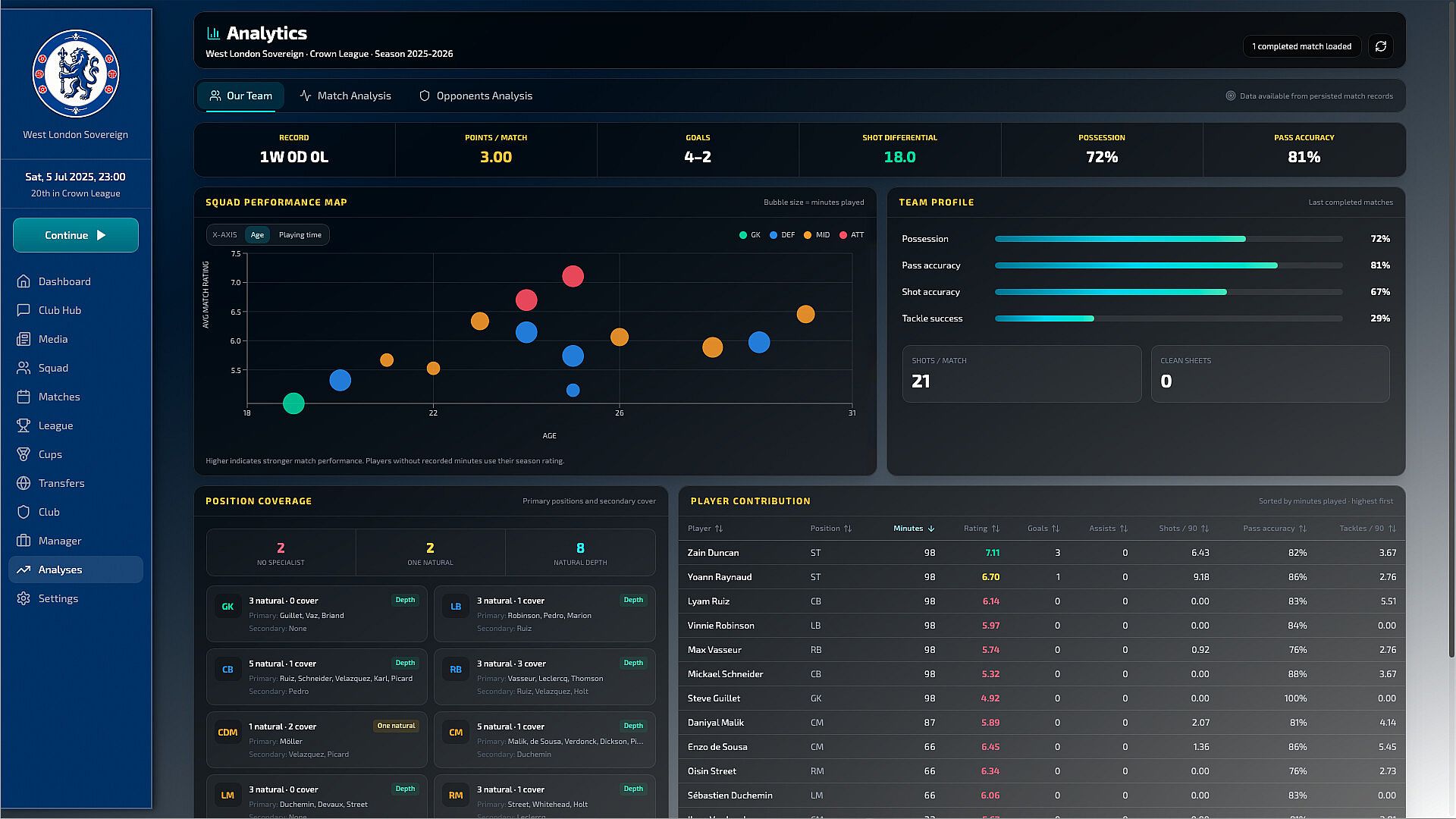Switch to the Match Analysis tab

click(346, 96)
